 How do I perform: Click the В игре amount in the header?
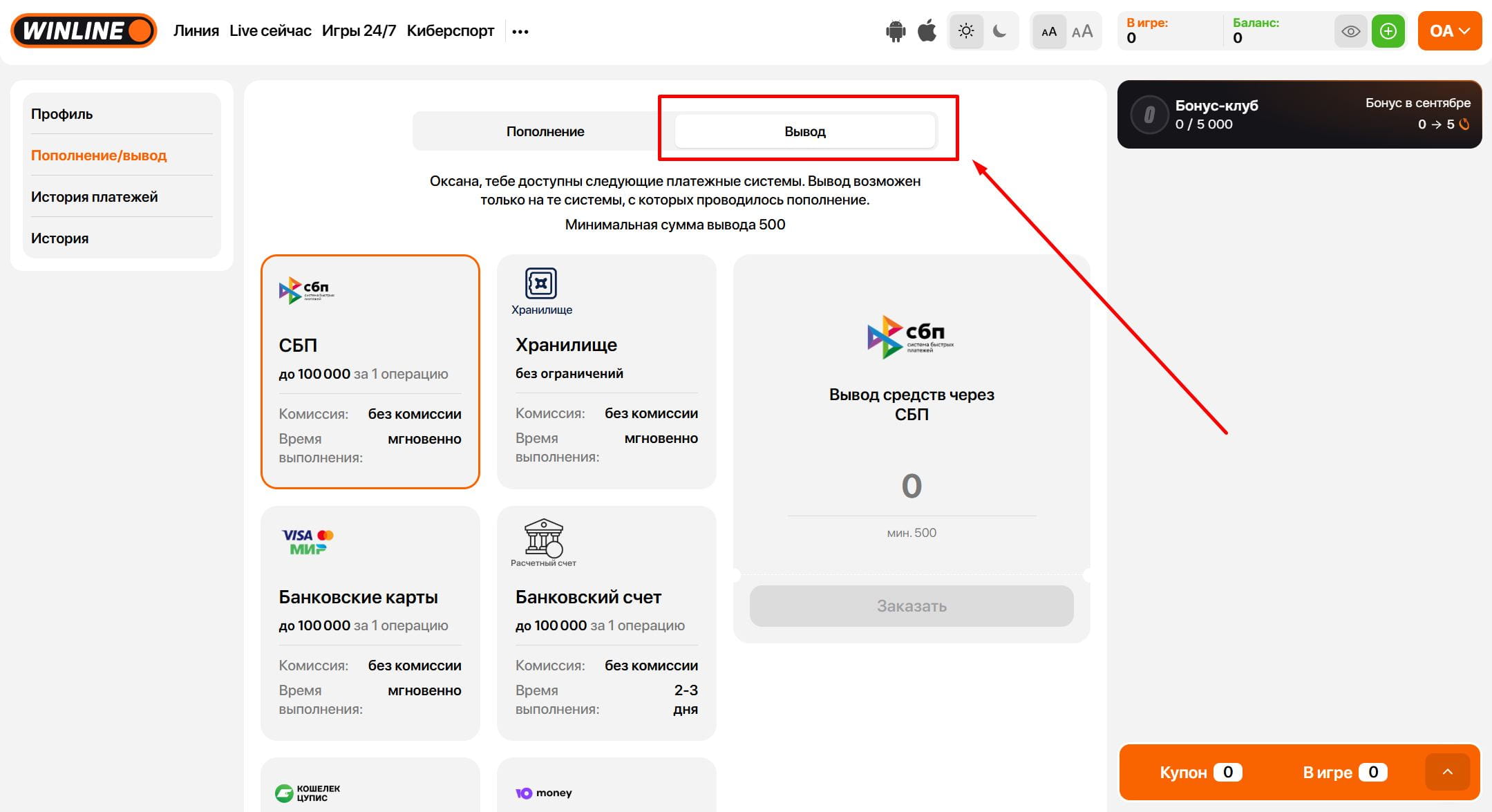1131,39
